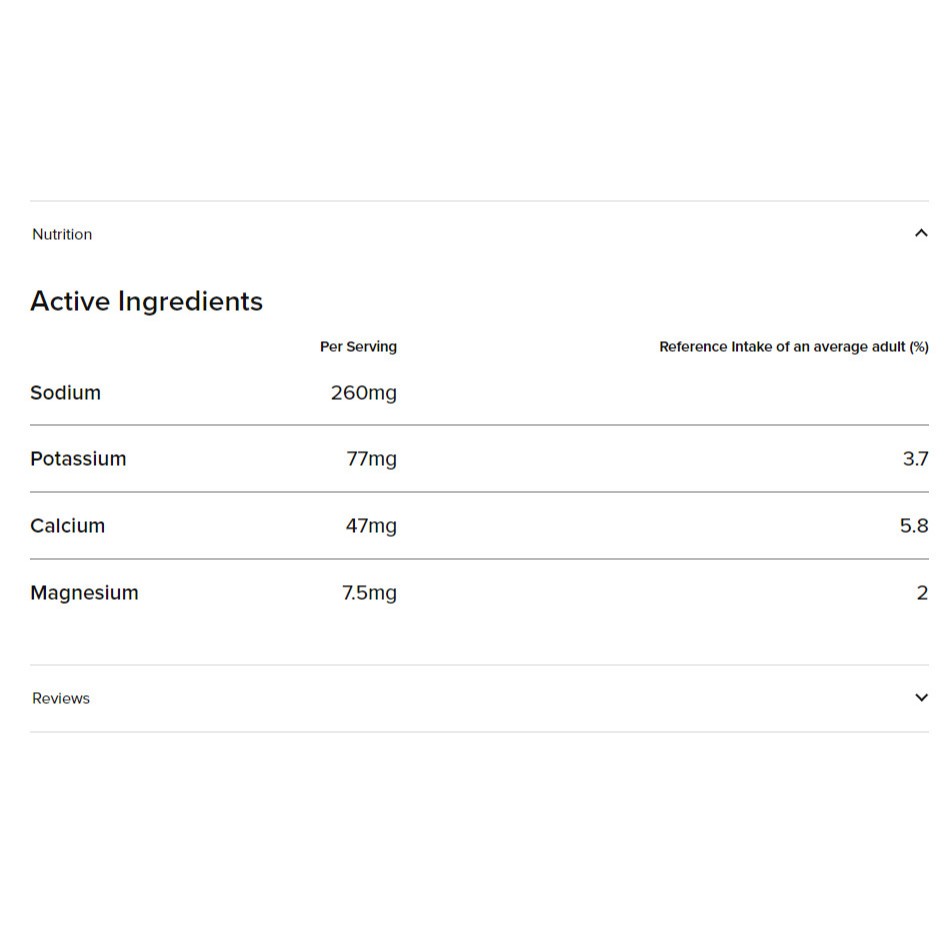Click the 77mg potassium value
The image size is (944, 944).
(371, 459)
